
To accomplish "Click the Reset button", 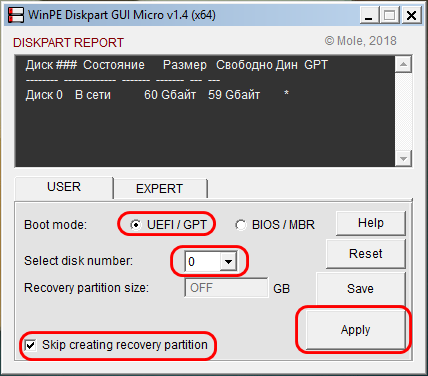I will [x=366, y=254].
